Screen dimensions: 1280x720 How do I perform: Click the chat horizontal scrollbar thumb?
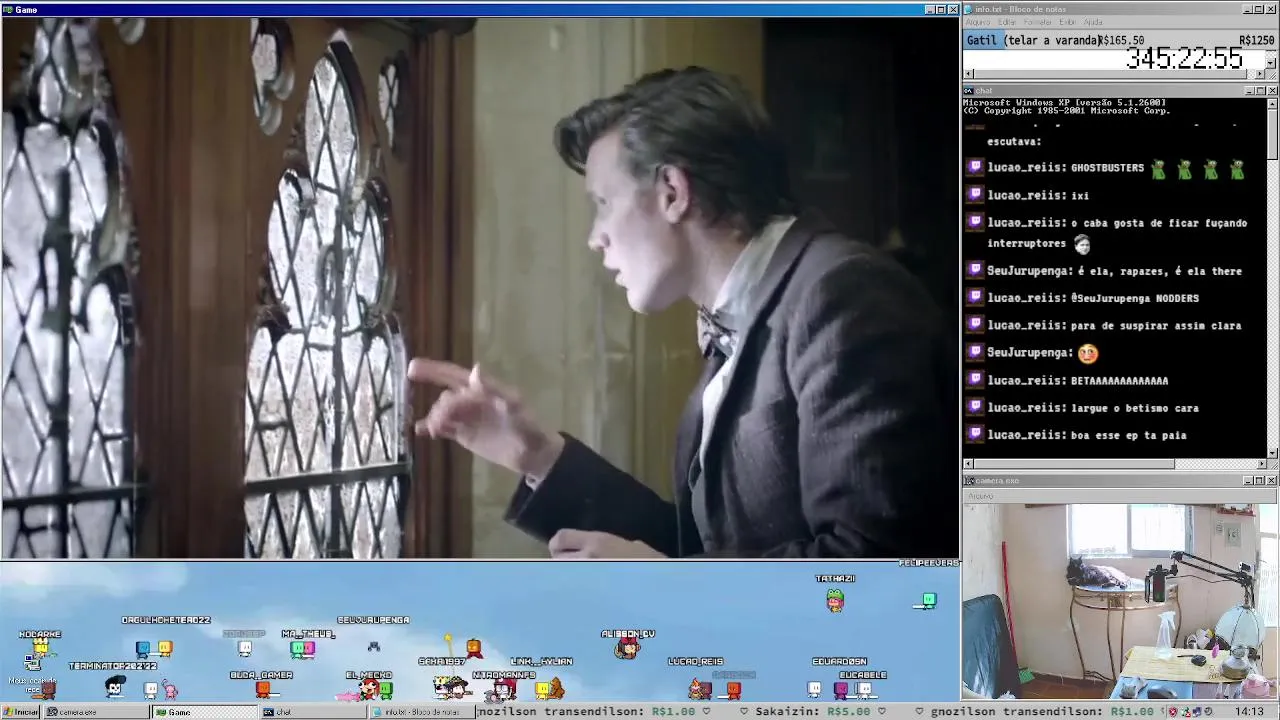point(1074,464)
